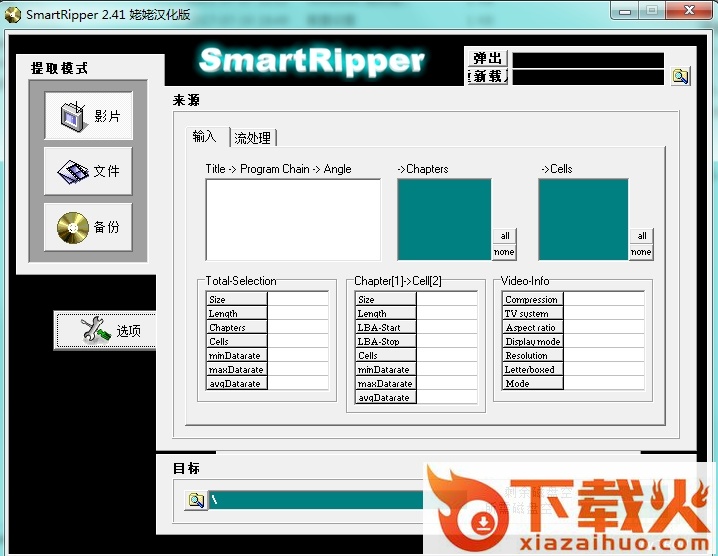Click the Length label in Chapter[1]->Cell[2]
The height and width of the screenshot is (556, 718).
coord(386,313)
